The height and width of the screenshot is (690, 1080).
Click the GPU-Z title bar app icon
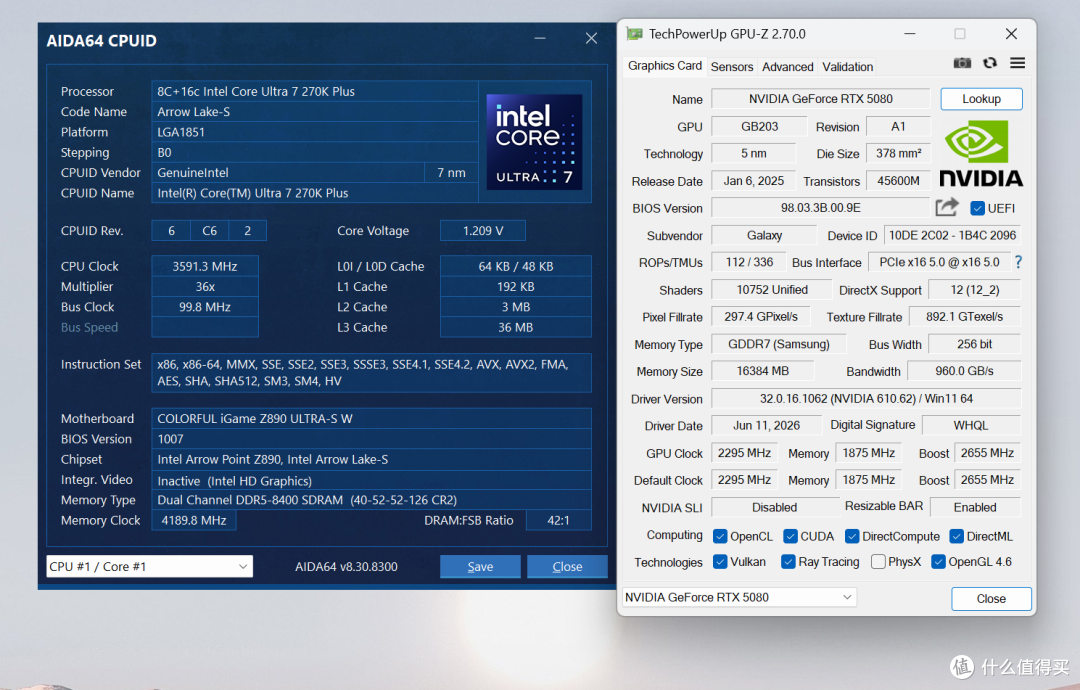[634, 34]
